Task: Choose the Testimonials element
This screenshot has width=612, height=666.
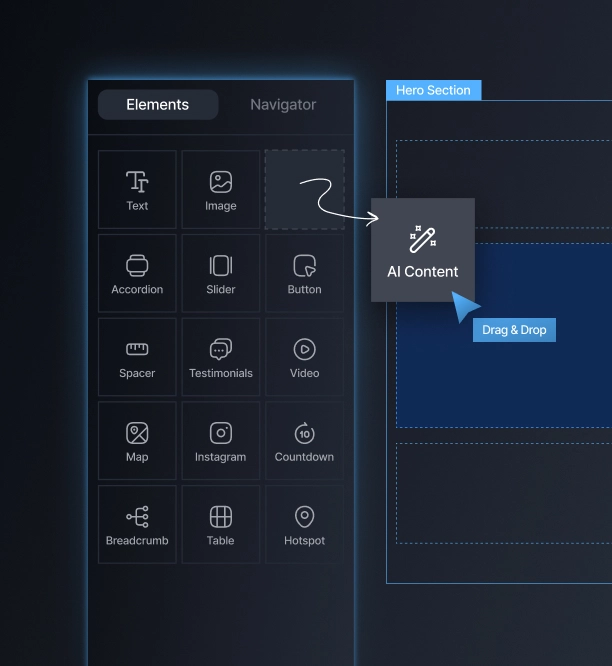Action: [x=220, y=357]
